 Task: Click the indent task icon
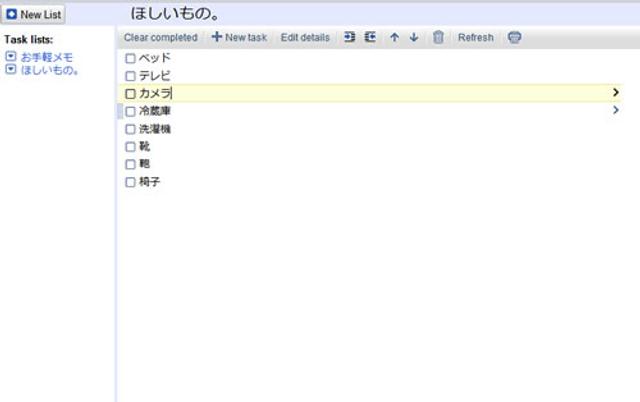[349, 37]
